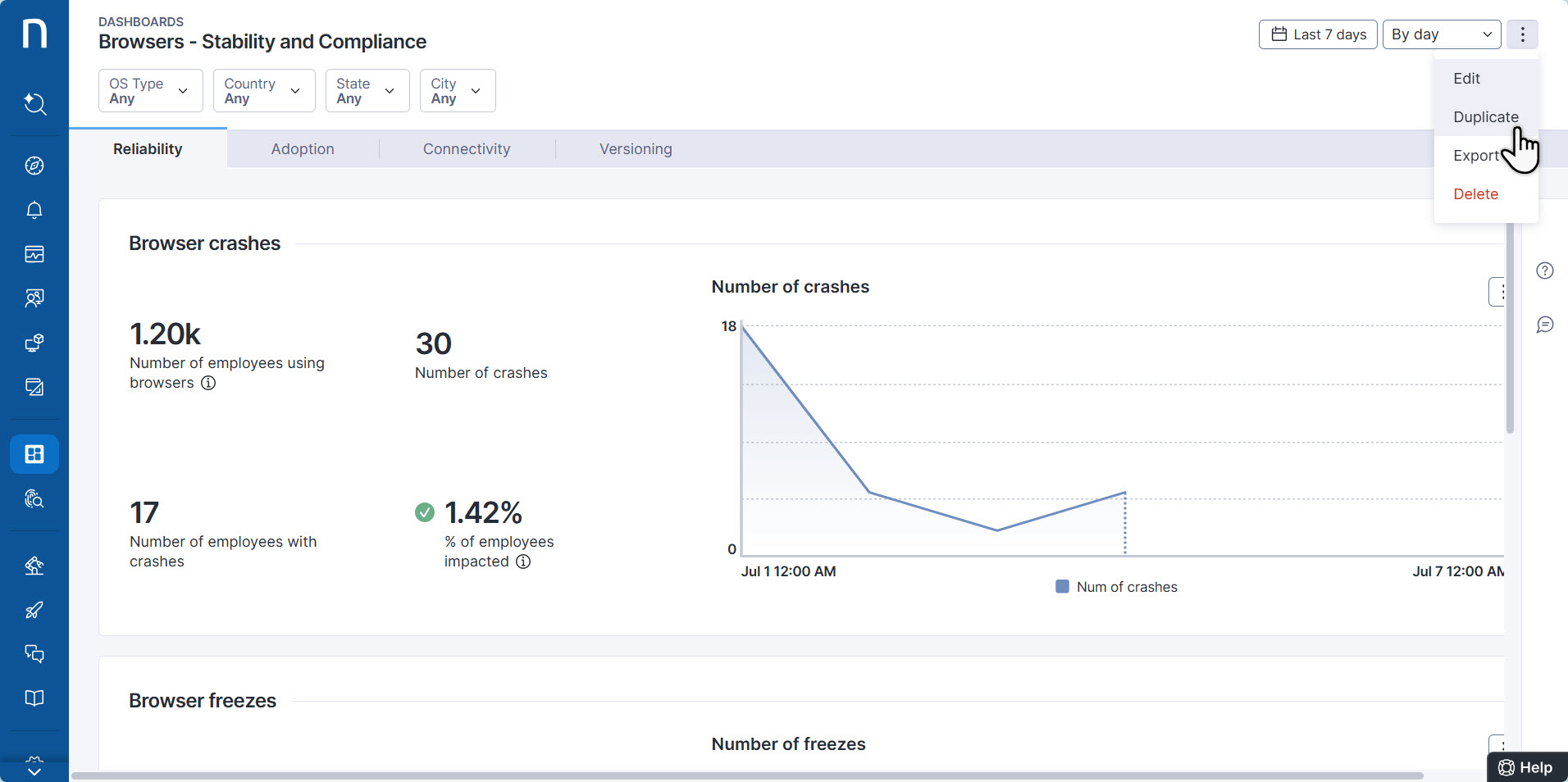Open the Dashboards grid icon in sidebar
Viewport: 1568px width, 782px height.
tap(34, 453)
